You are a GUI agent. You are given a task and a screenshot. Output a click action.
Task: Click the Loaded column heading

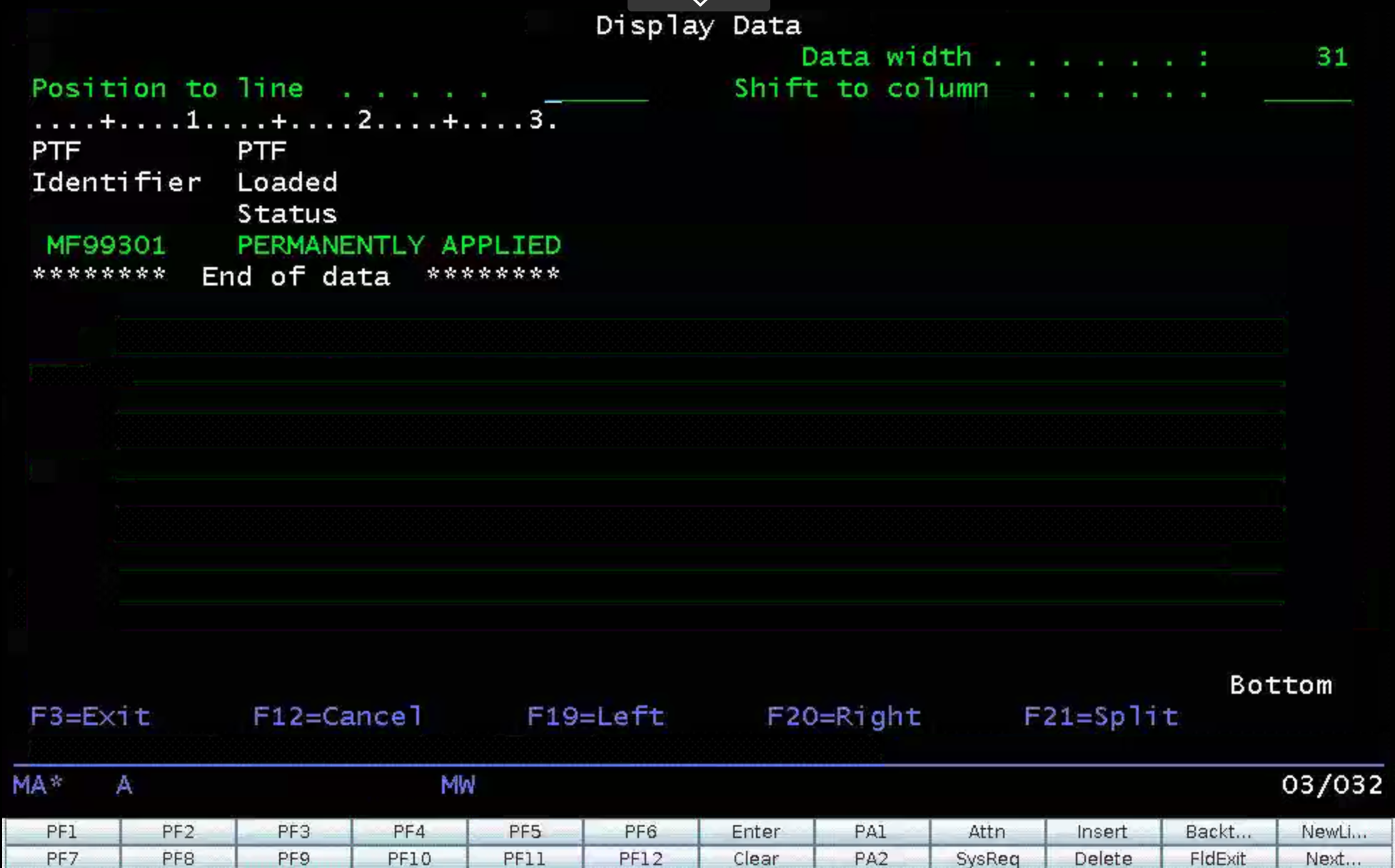click(287, 183)
